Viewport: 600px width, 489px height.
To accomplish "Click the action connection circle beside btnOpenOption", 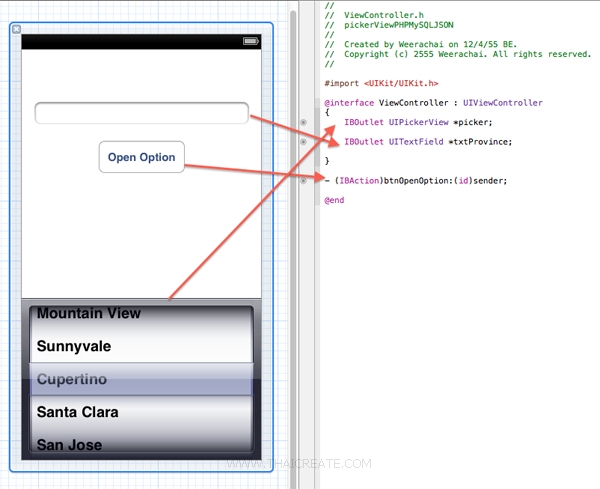I will tap(303, 181).
